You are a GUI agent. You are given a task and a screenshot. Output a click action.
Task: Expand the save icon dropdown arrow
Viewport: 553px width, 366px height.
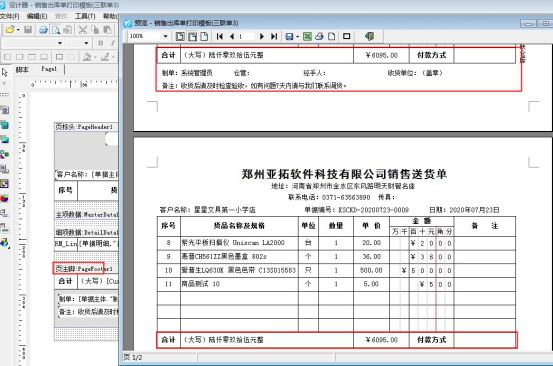coord(297,36)
